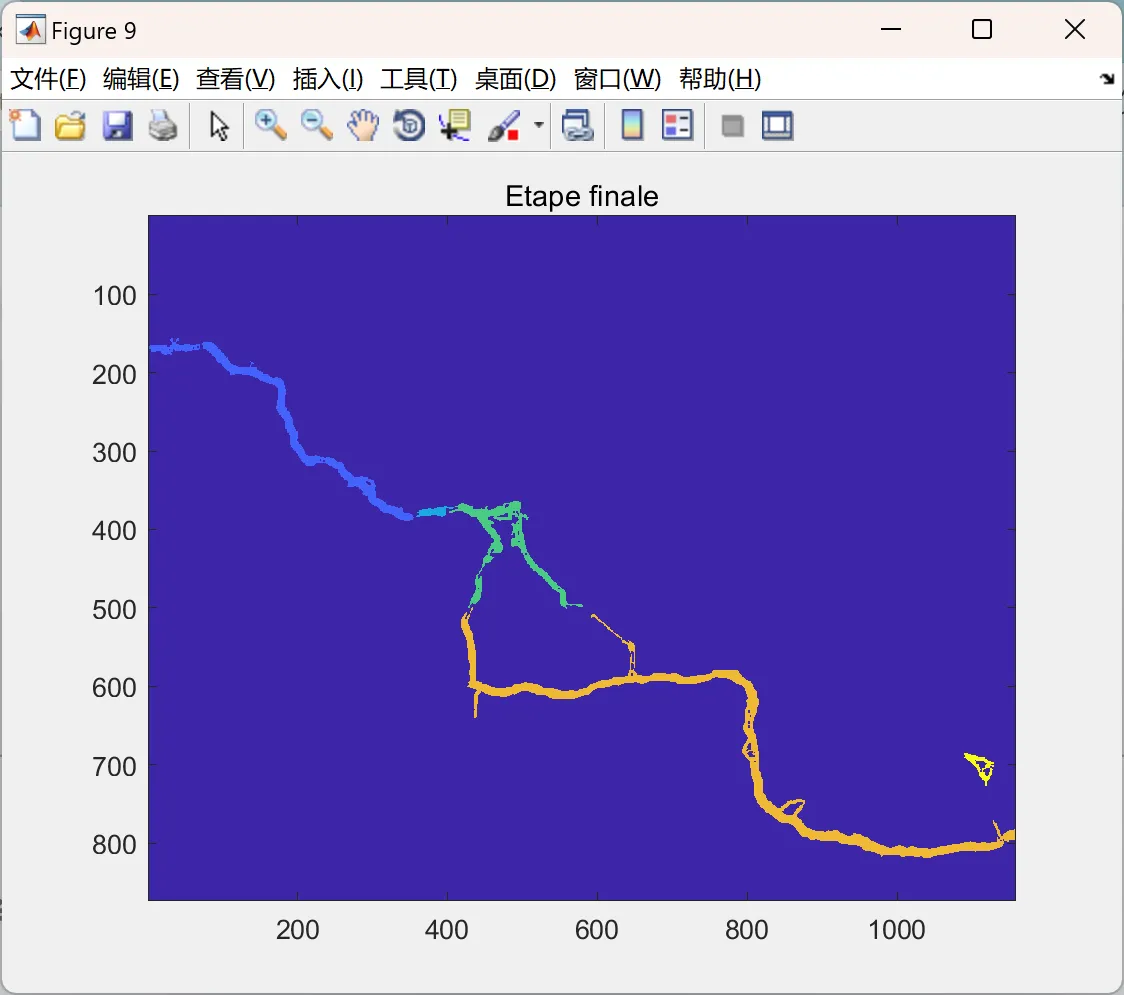Hide plot tools with gray square icon
The height and width of the screenshot is (995, 1124).
click(732, 126)
